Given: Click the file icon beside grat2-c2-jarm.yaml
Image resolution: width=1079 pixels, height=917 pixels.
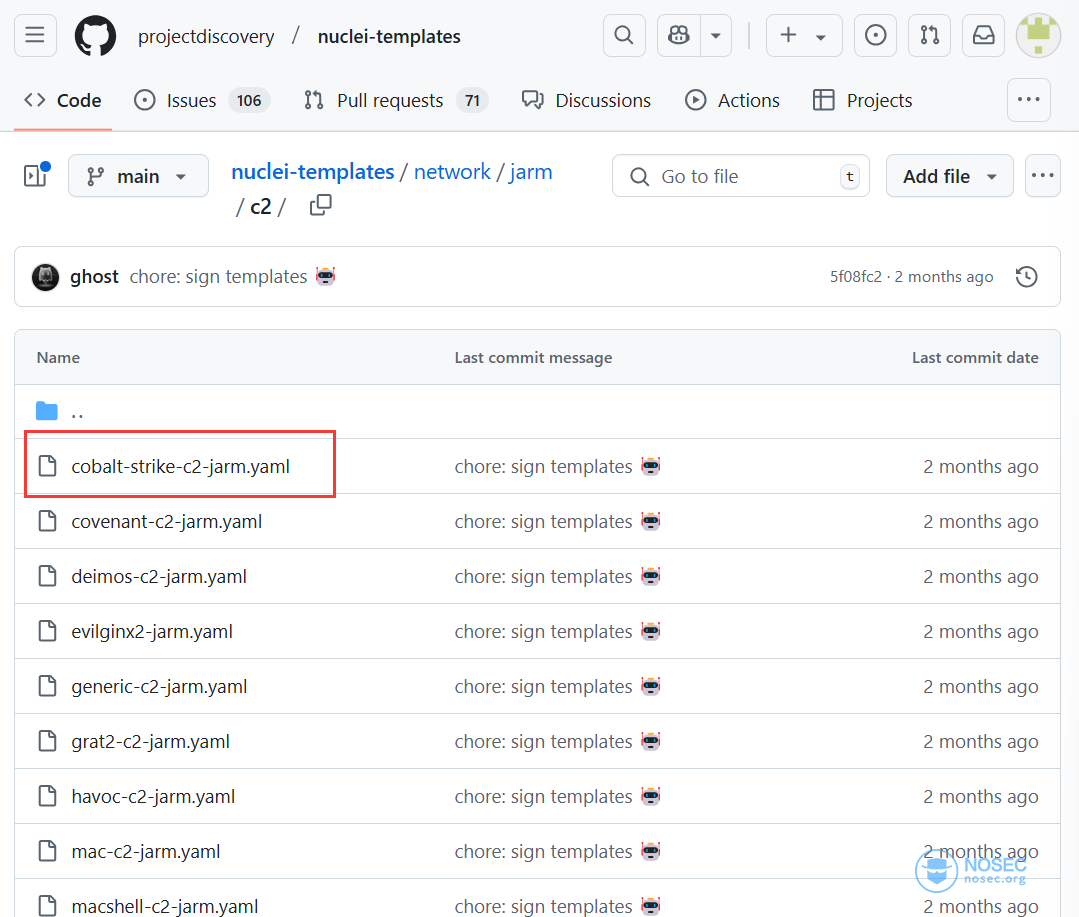Looking at the screenshot, I should coord(47,741).
